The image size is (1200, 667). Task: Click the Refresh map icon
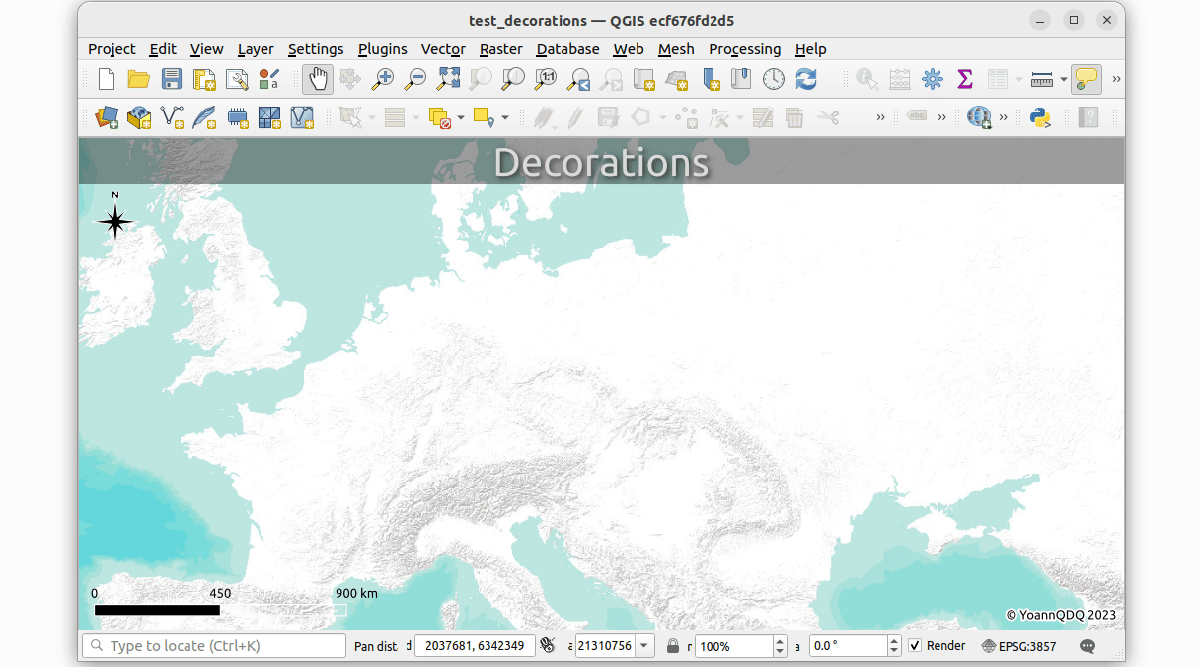806,79
